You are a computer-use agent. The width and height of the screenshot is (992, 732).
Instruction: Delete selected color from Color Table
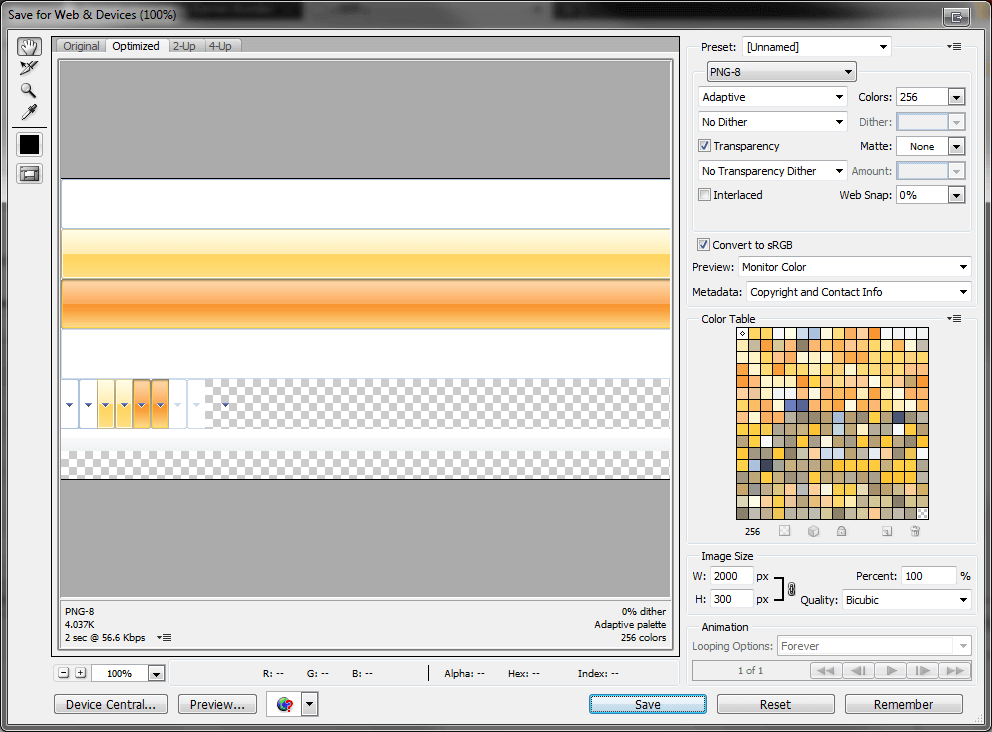pyautogui.click(x=914, y=531)
